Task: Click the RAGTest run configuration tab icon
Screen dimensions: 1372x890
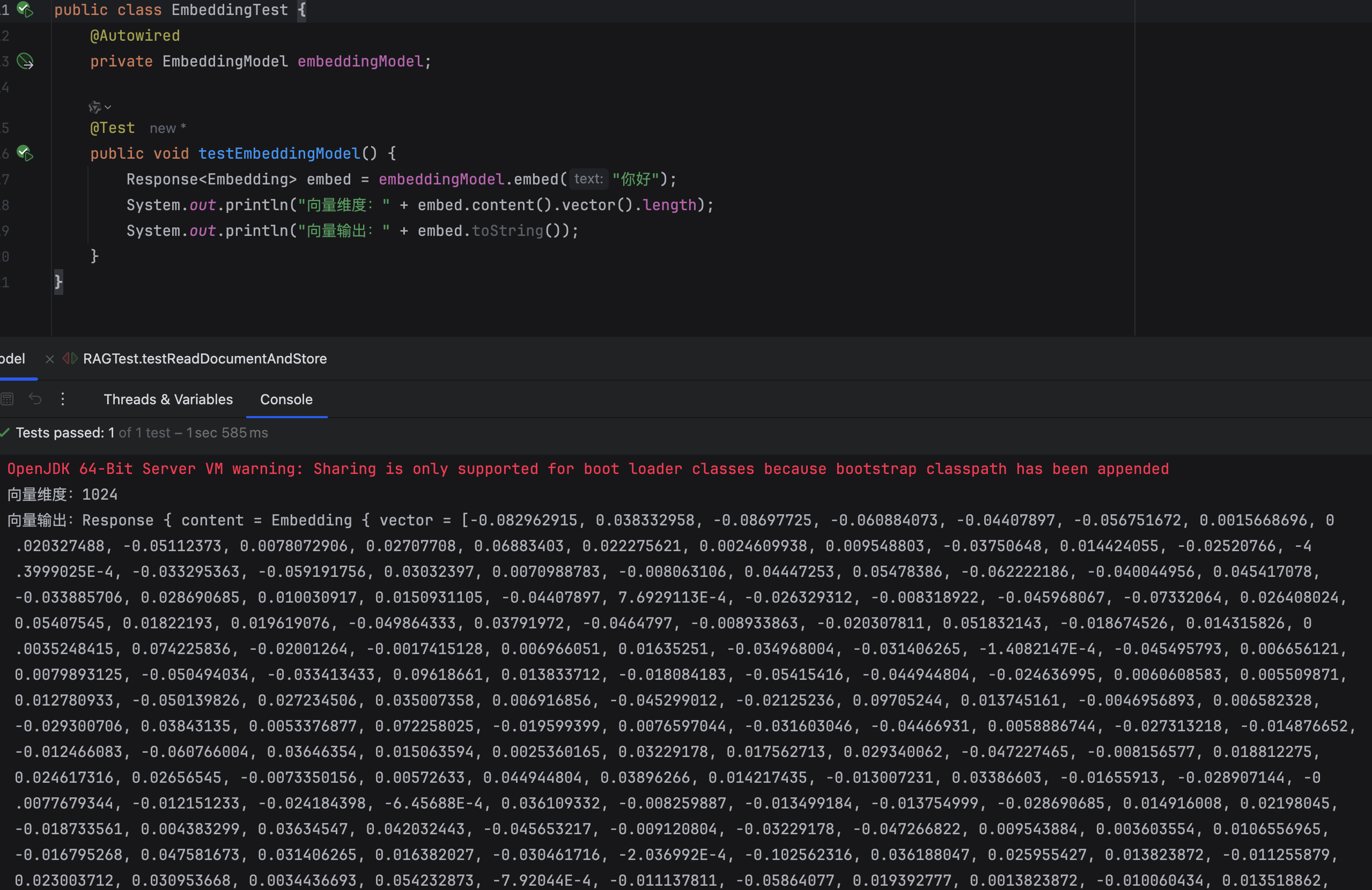Action: point(70,359)
